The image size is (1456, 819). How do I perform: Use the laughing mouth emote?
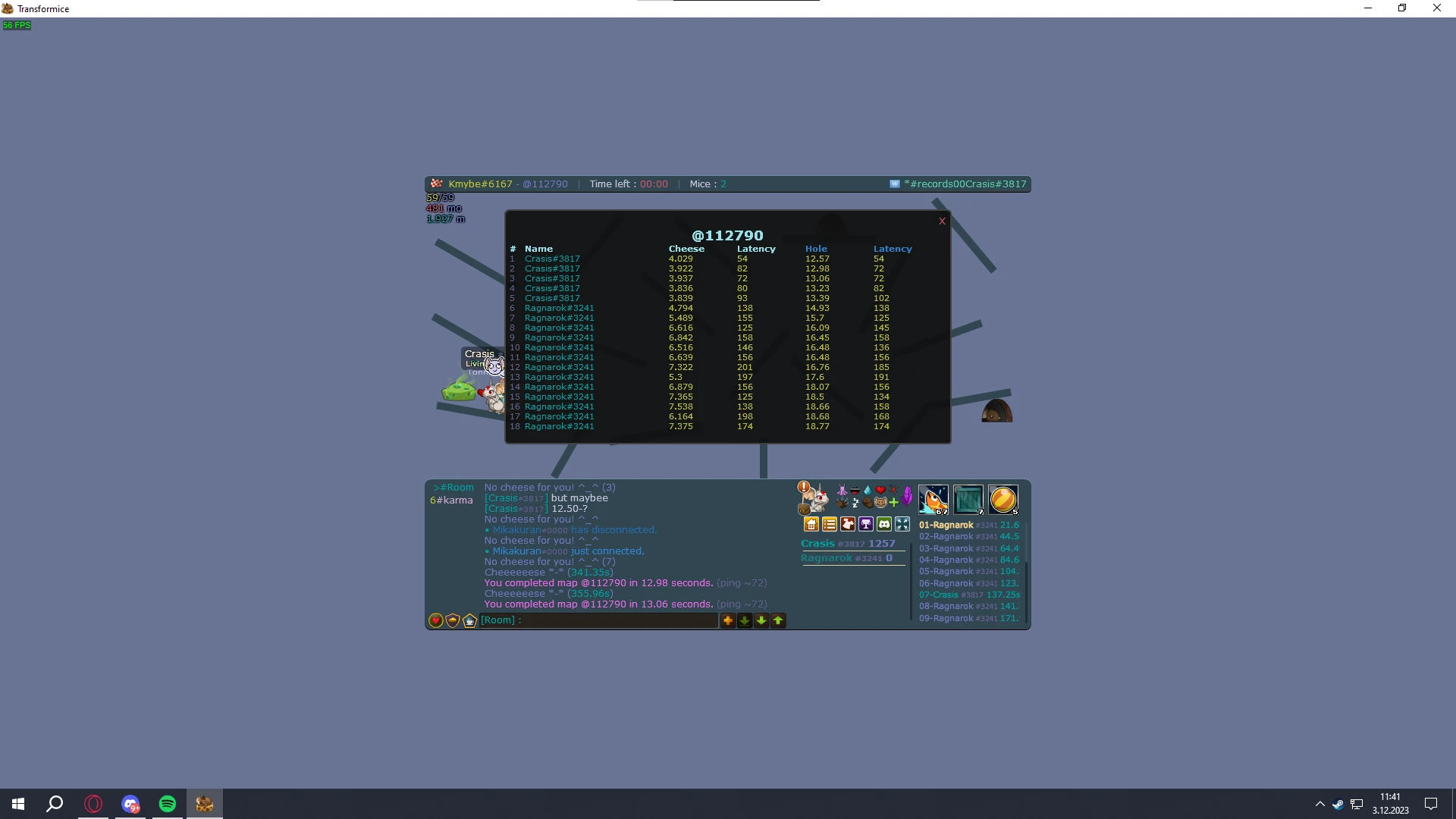(x=855, y=490)
